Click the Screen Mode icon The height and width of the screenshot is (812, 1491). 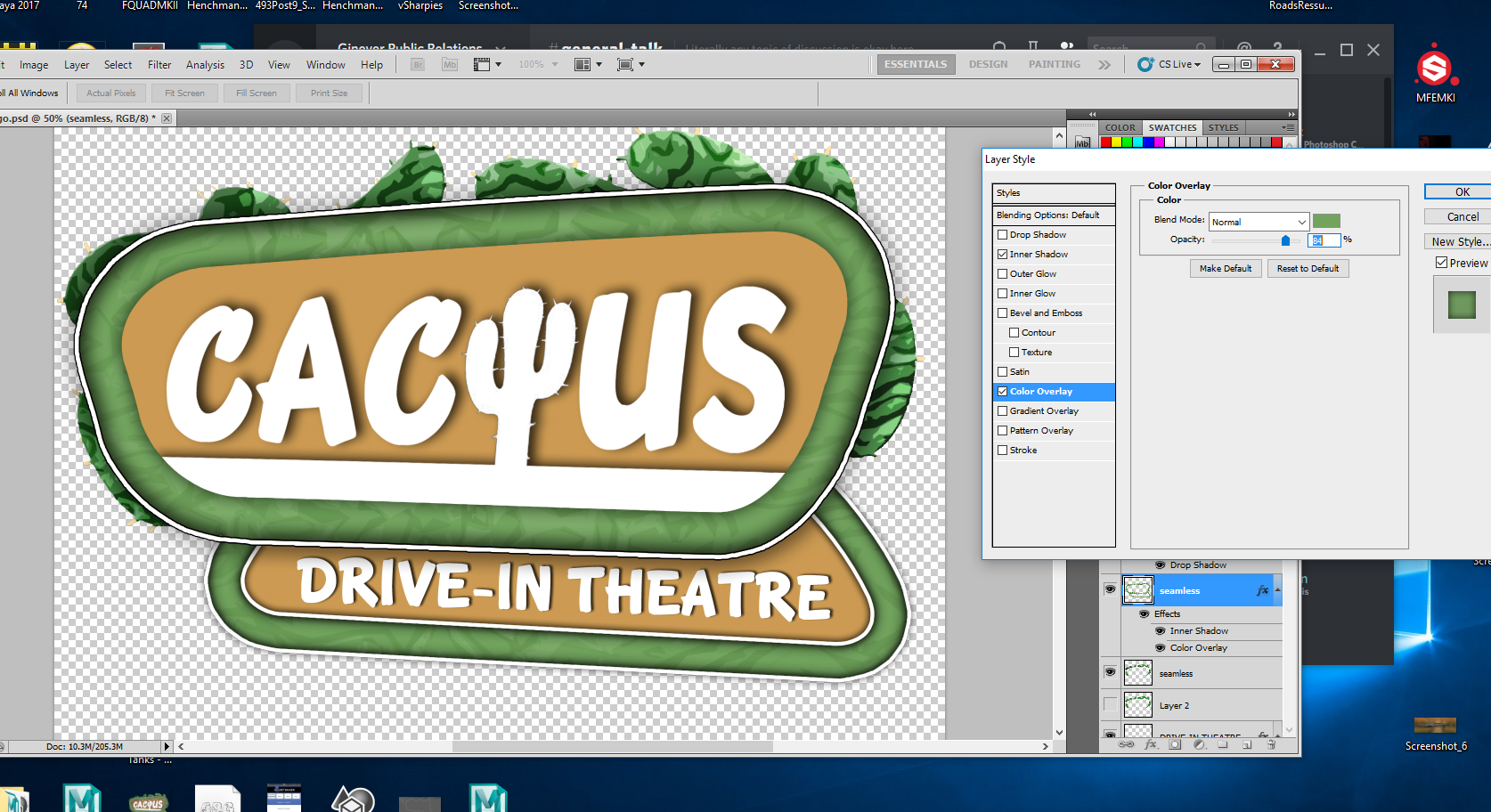click(x=625, y=64)
